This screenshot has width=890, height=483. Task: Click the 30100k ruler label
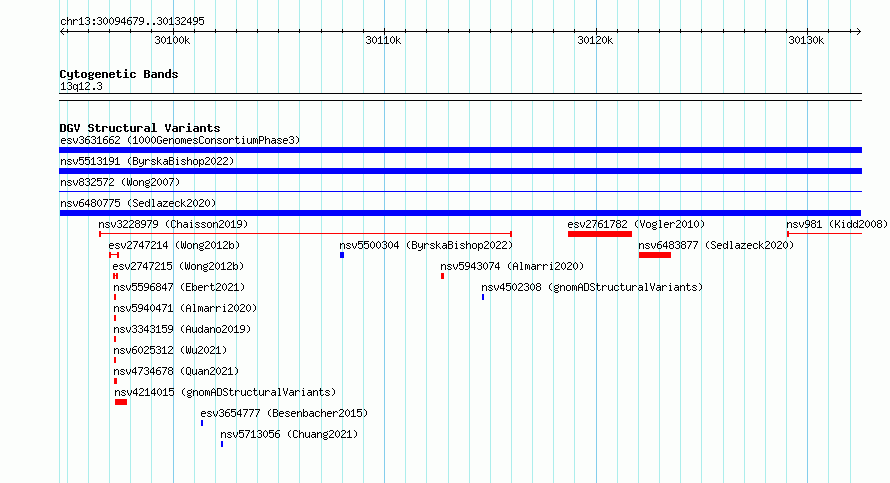172,40
